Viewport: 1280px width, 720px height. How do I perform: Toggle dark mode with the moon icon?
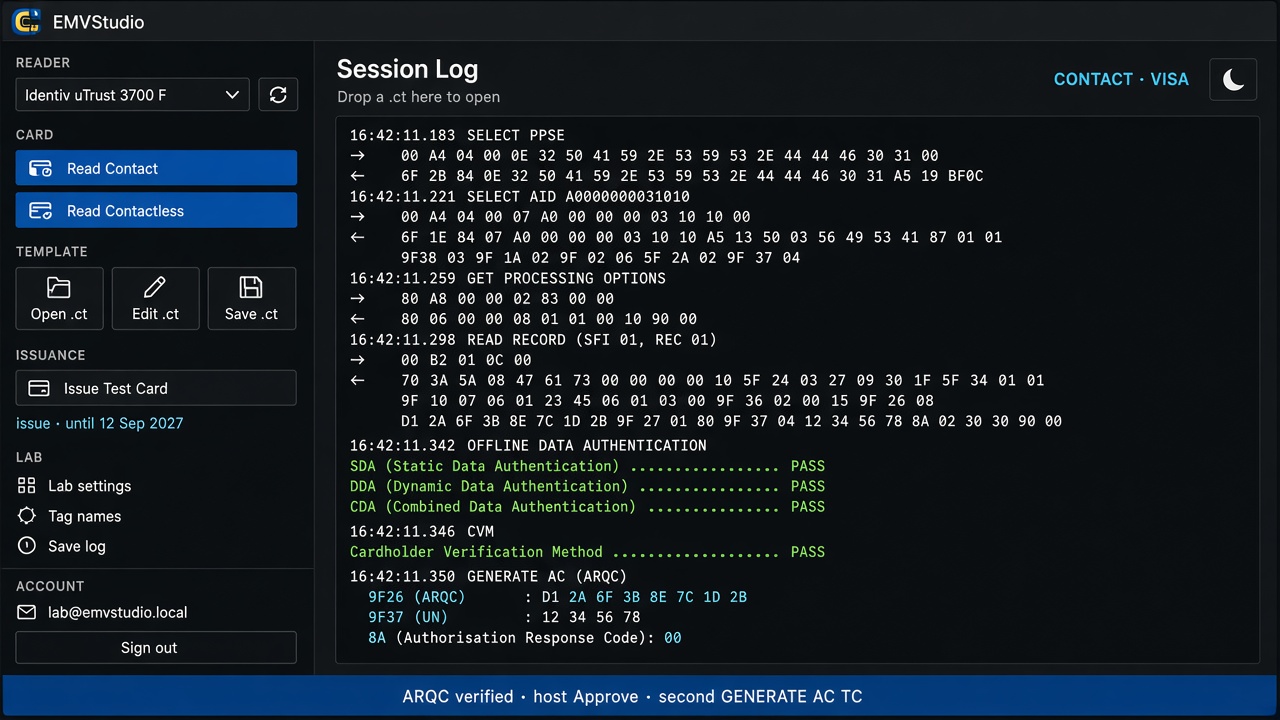click(1233, 79)
